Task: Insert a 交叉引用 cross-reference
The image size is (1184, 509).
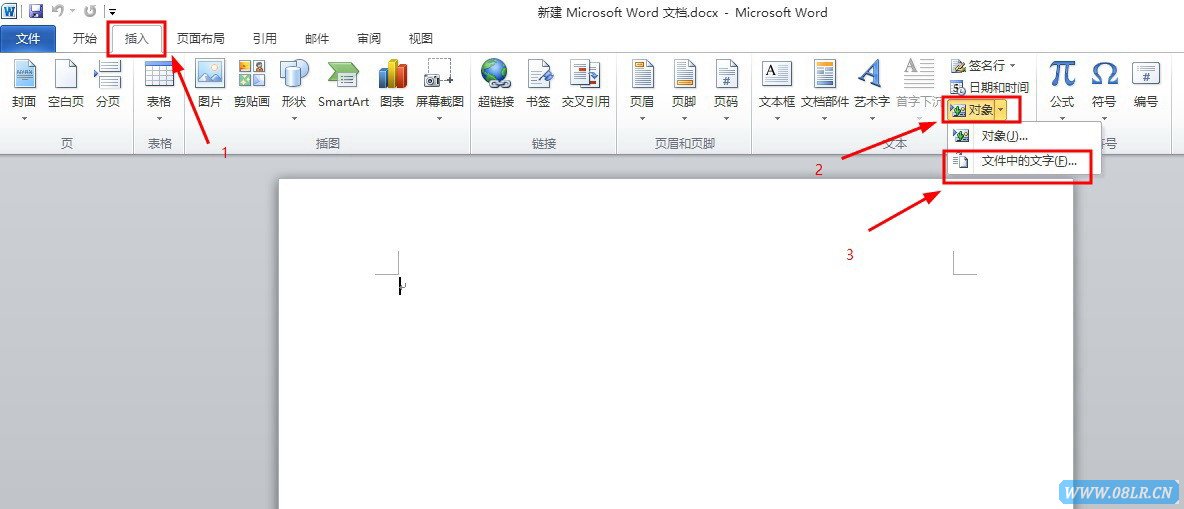Action: [x=585, y=83]
